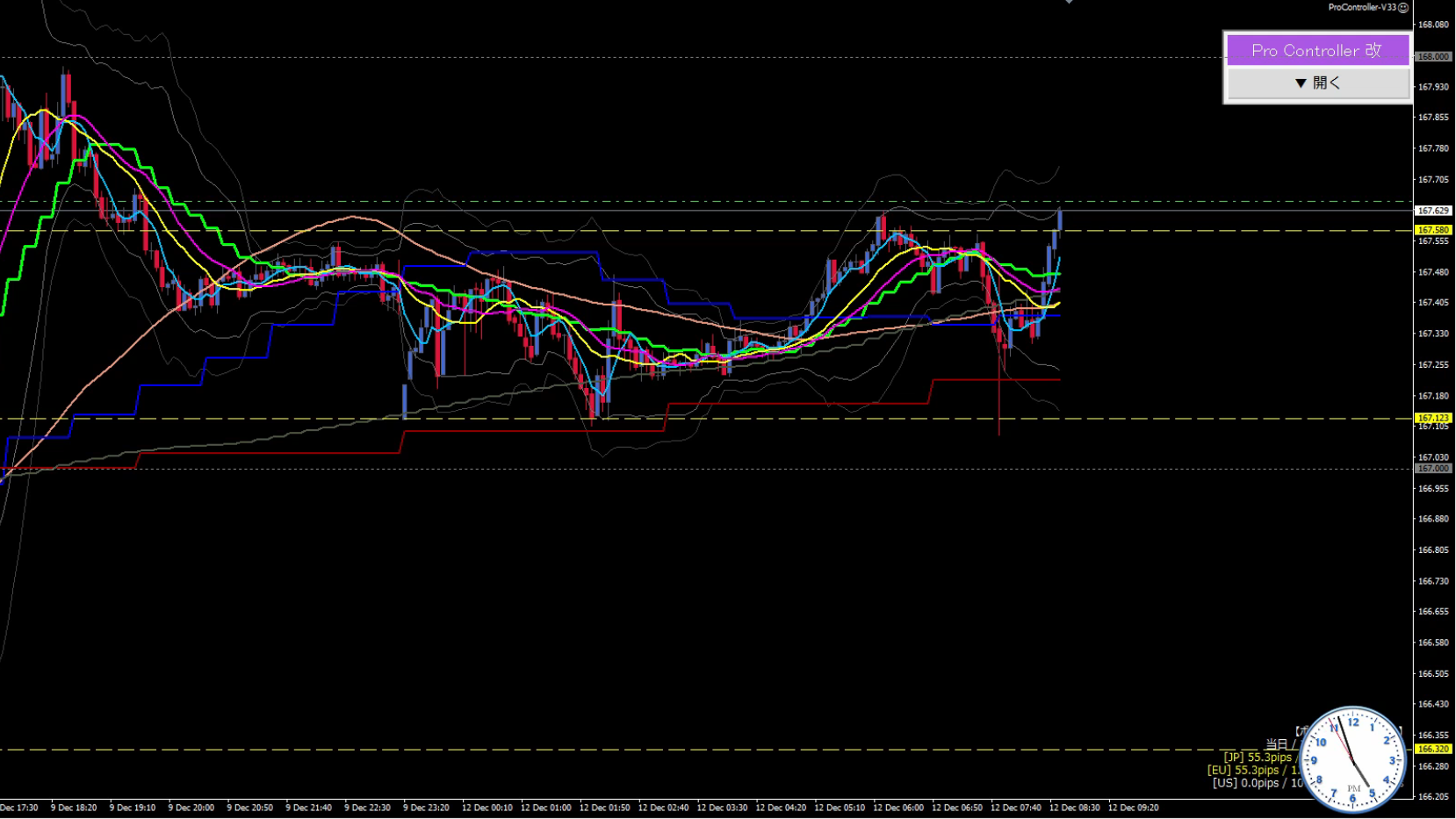Click the 168.080 price axis value

pos(1433,25)
